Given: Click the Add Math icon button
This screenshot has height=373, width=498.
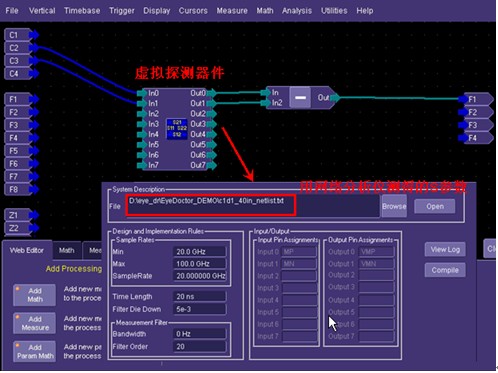Looking at the screenshot, I should pyautogui.click(x=35, y=295).
